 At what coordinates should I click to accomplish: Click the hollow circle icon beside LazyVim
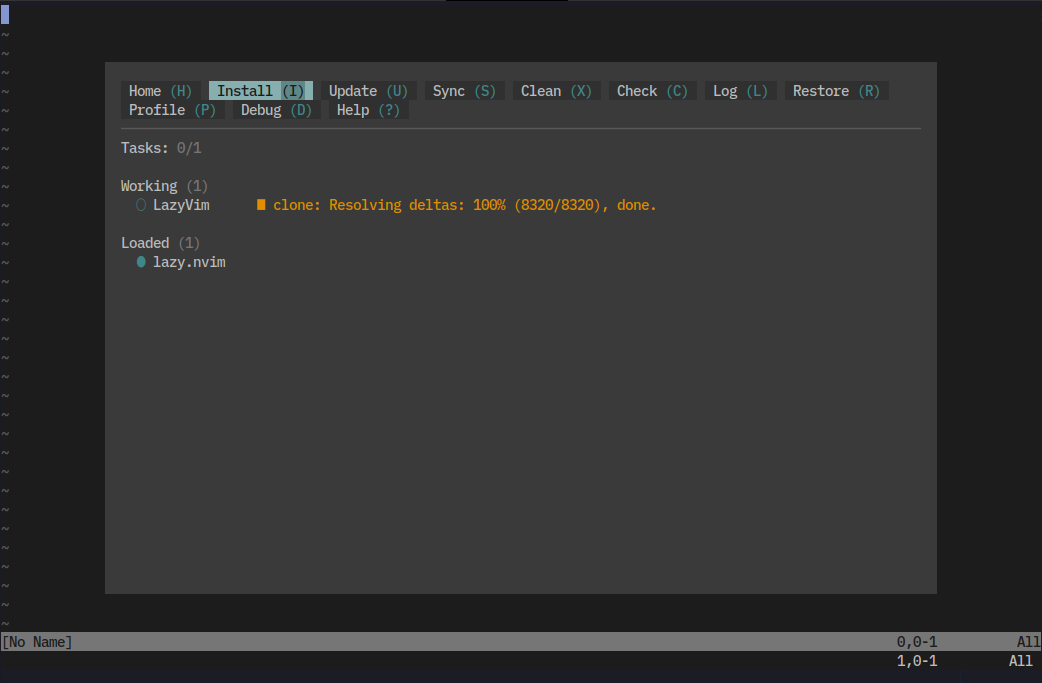point(141,205)
